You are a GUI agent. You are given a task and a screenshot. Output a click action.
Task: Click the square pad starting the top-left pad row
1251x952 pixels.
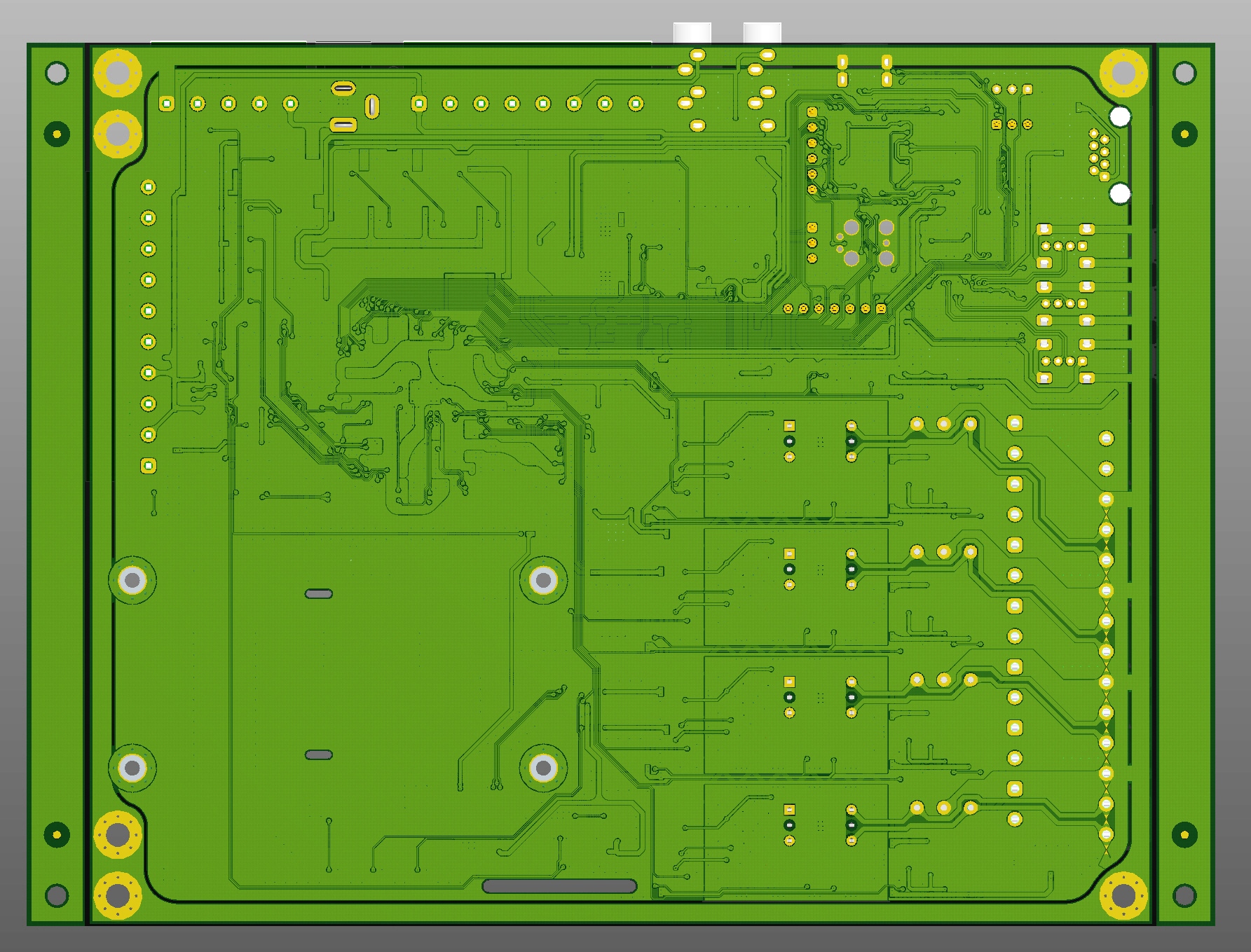coord(167,104)
